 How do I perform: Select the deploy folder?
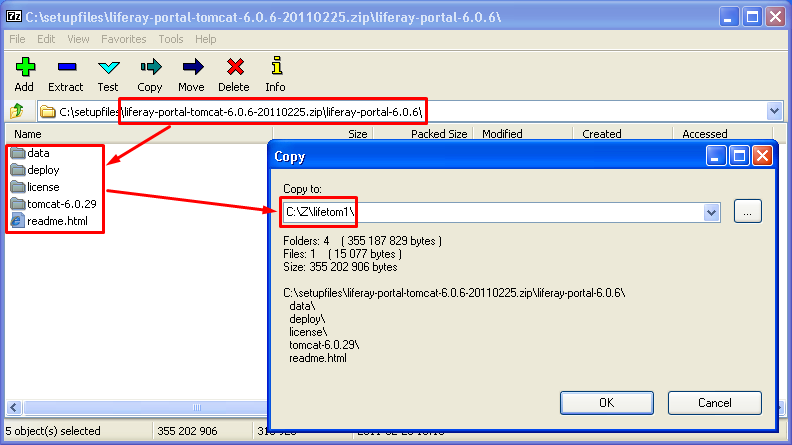point(35,170)
